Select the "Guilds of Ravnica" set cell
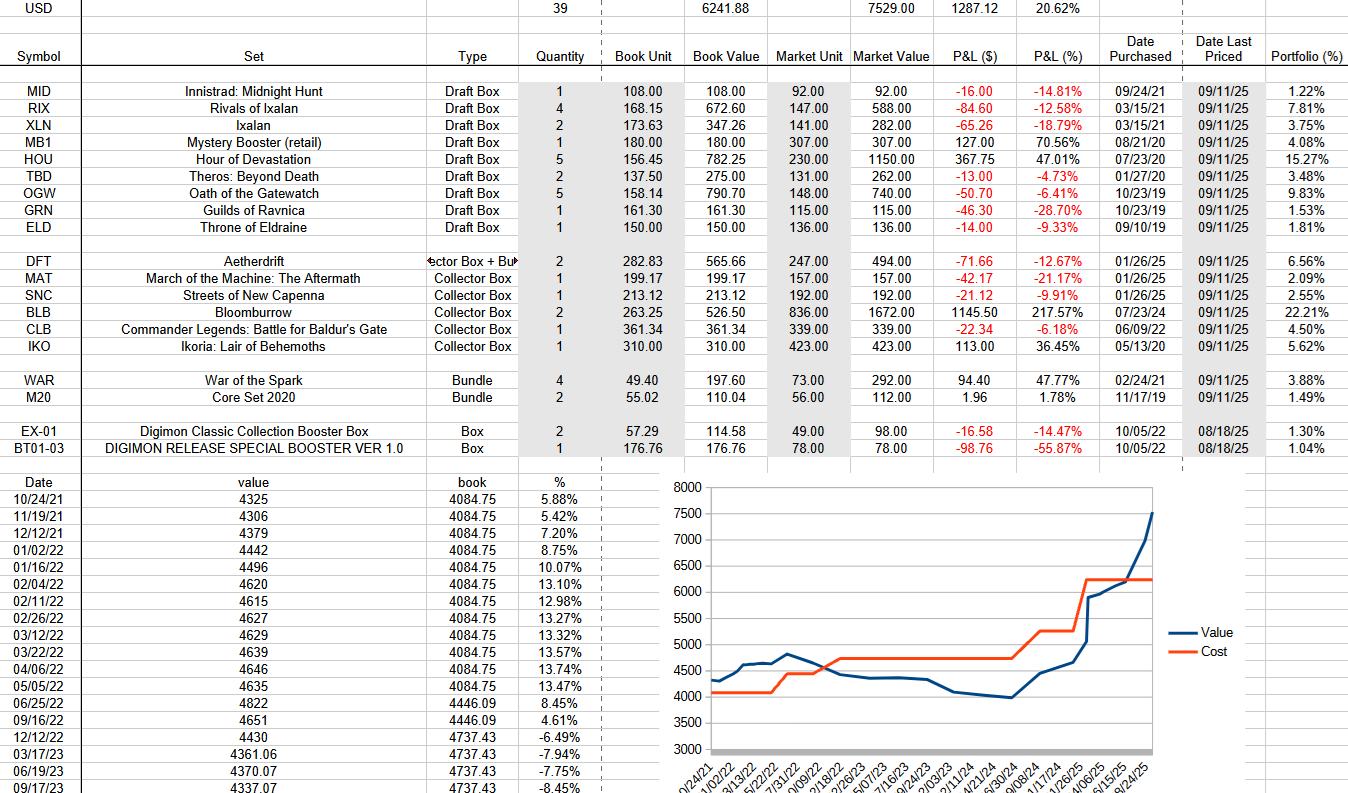 pos(254,210)
